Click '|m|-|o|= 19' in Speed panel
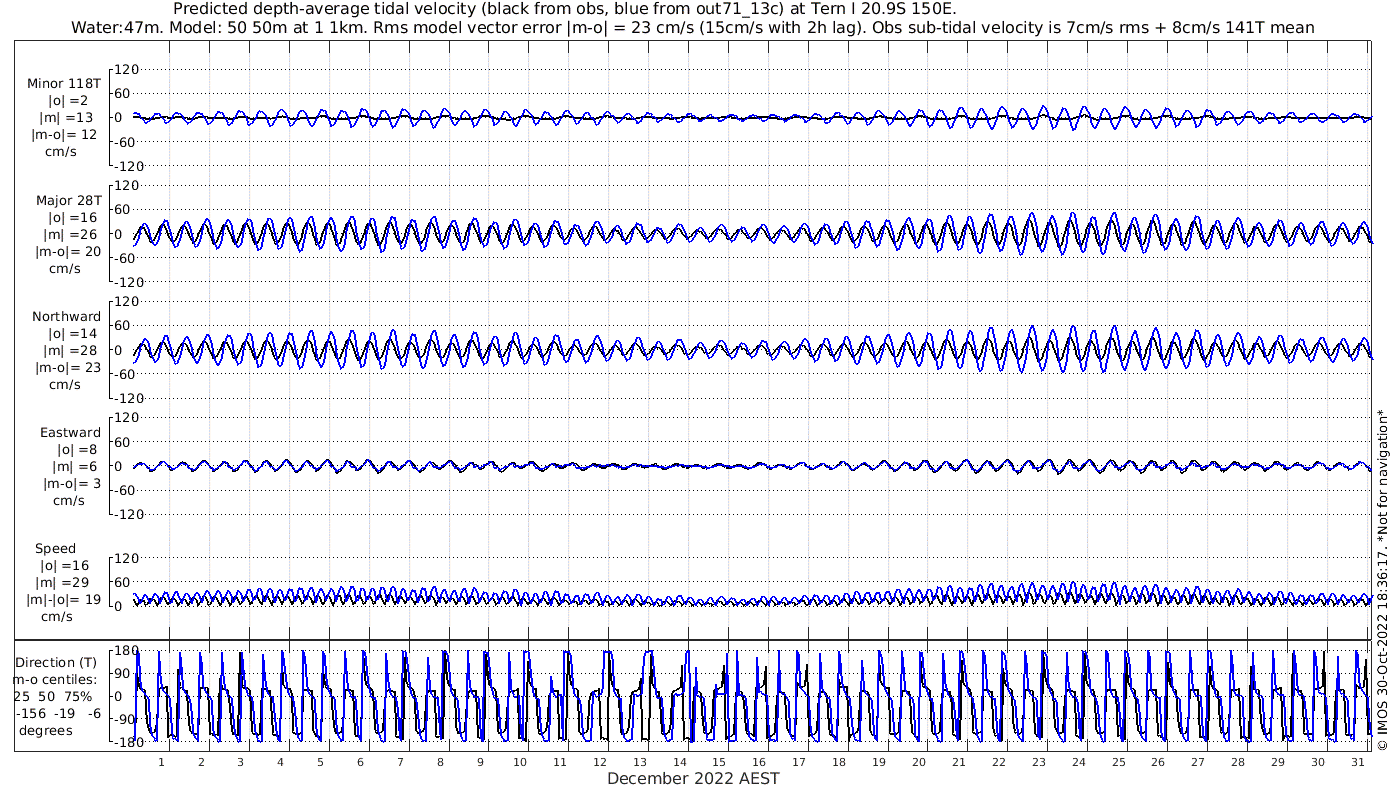The width and height of the screenshot is (1400, 800). point(64,600)
